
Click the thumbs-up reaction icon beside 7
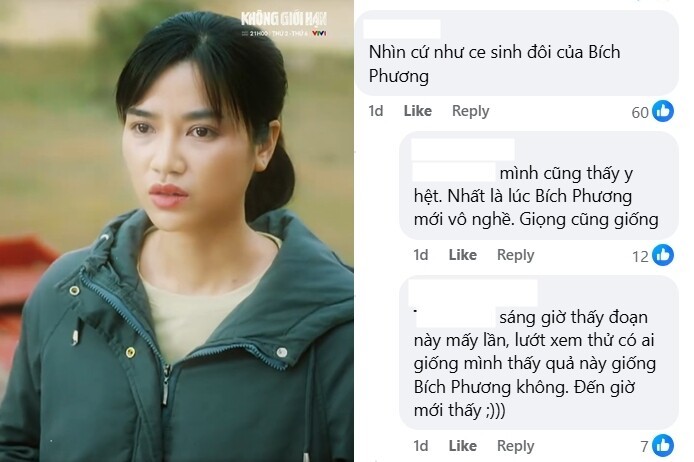tap(663, 445)
